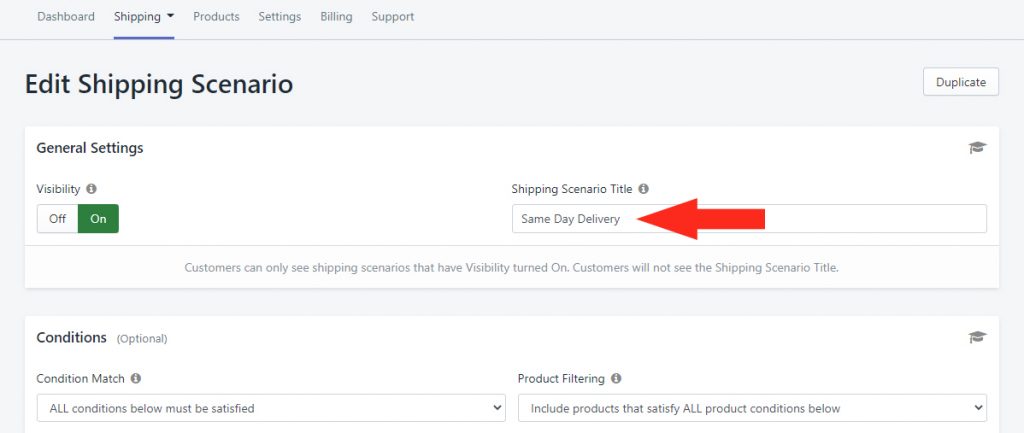Image resolution: width=1024 pixels, height=433 pixels.
Task: Expand the Product Filtering dropdown
Action: tap(752, 408)
